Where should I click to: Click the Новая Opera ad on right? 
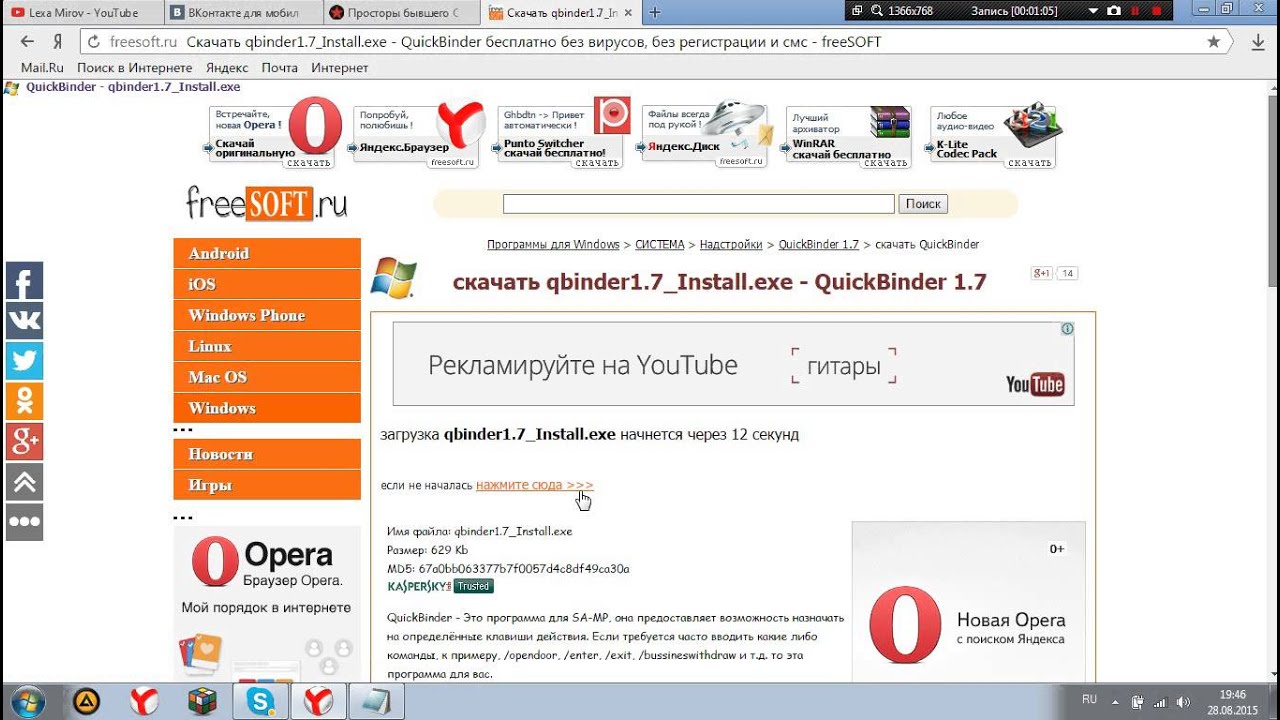point(968,602)
